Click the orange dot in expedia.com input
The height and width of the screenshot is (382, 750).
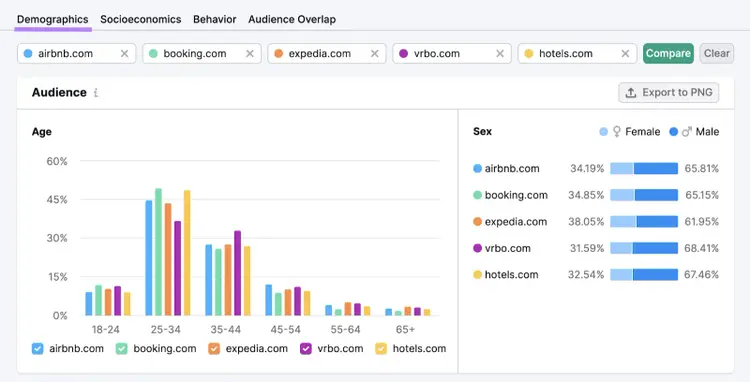click(x=278, y=54)
